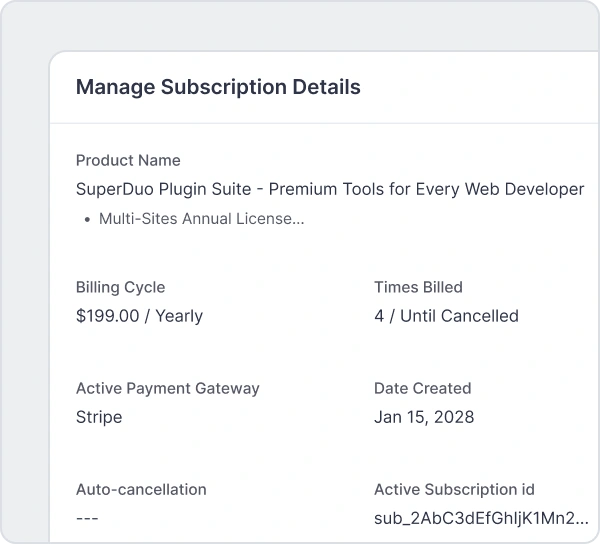Screen dimensions: 600x544
Task: Select the Active Payment Gateway label
Action: click(x=167, y=388)
